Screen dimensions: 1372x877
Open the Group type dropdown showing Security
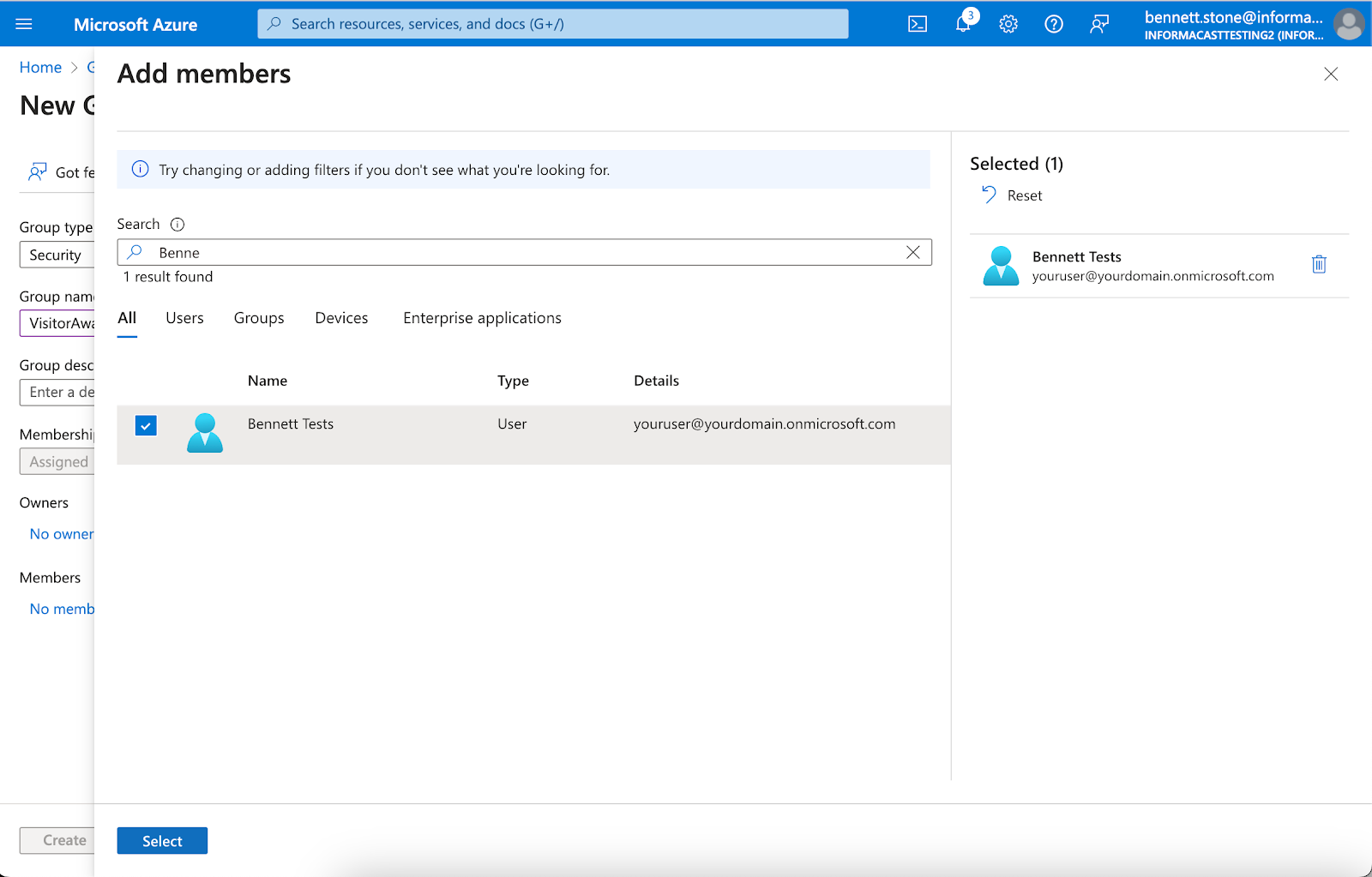click(57, 255)
